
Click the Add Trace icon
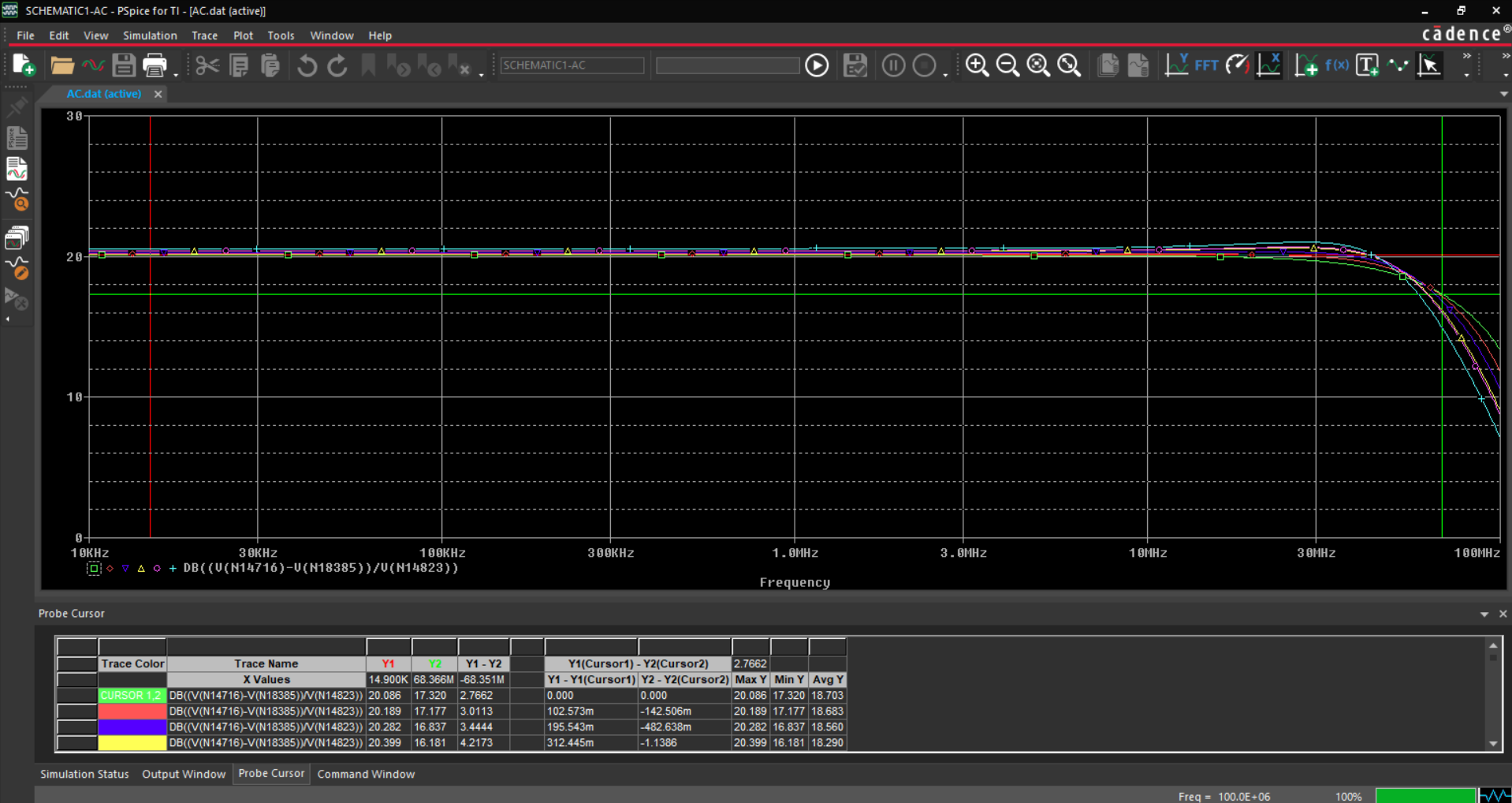(x=1305, y=65)
